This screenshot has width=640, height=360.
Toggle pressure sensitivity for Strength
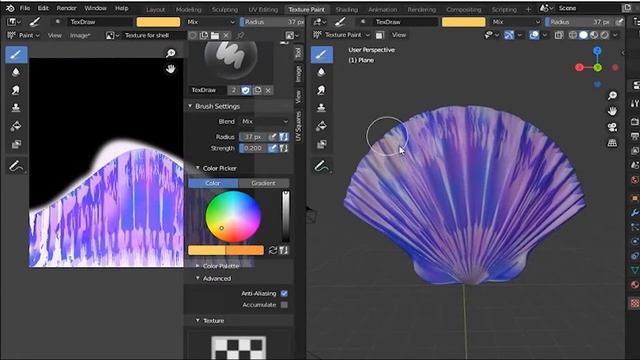coord(273,148)
